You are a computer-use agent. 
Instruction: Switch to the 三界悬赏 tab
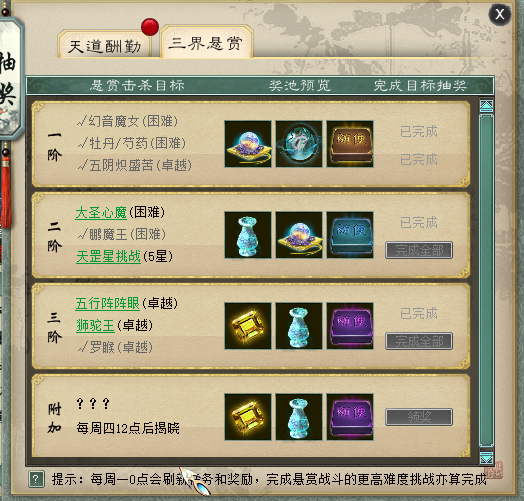click(206, 42)
